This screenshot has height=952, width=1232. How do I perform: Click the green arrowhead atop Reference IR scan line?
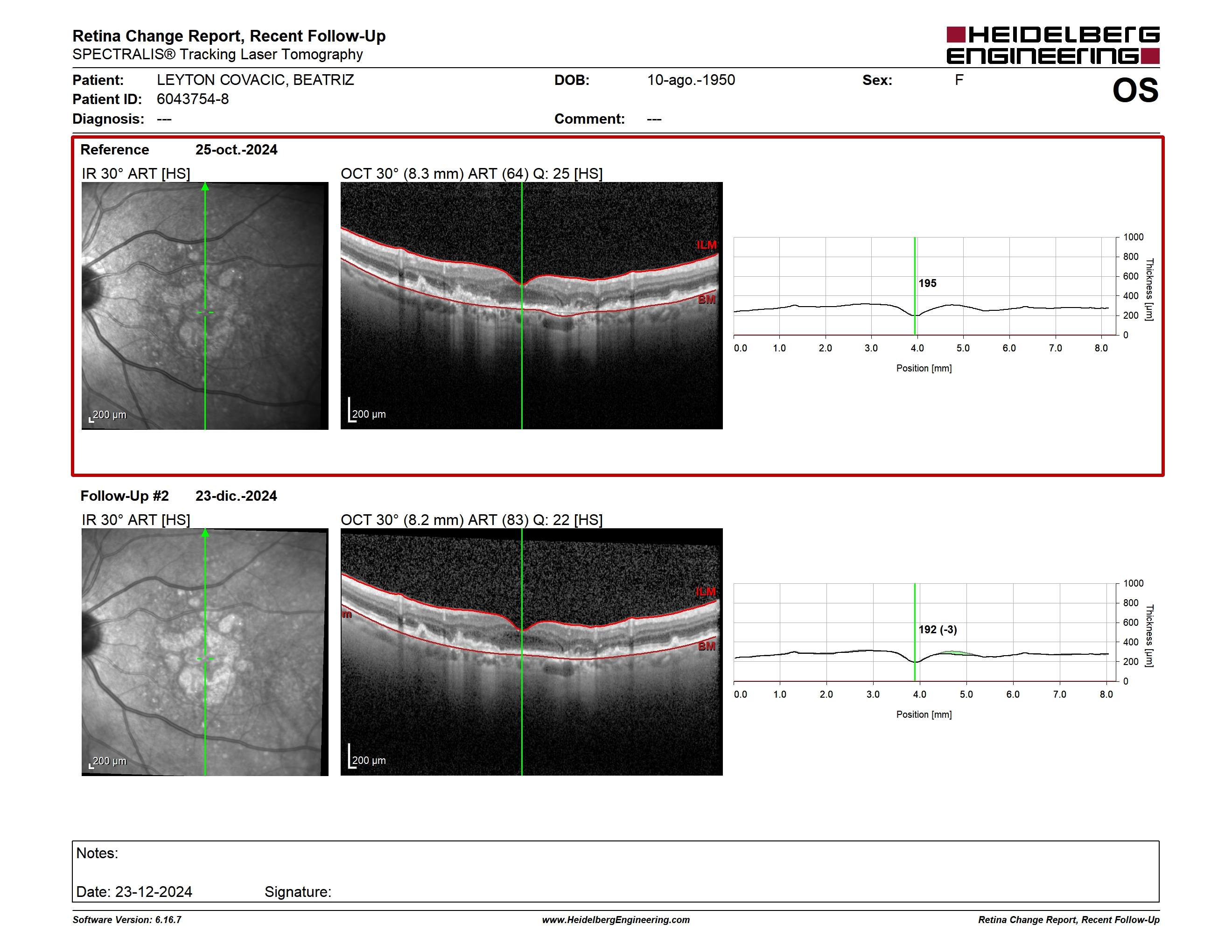click(x=205, y=187)
